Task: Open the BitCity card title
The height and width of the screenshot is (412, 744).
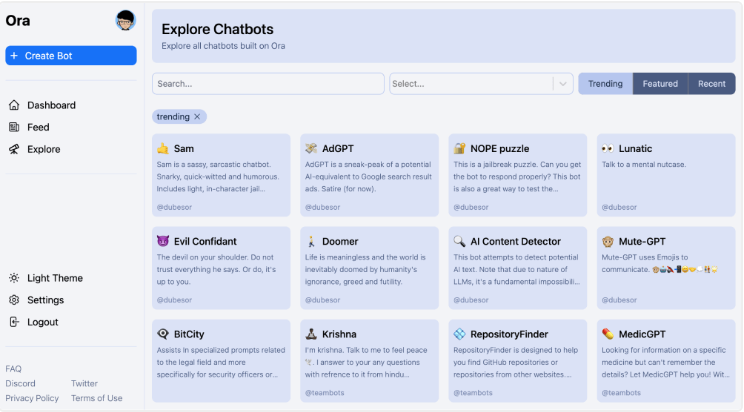Action: click(189, 334)
